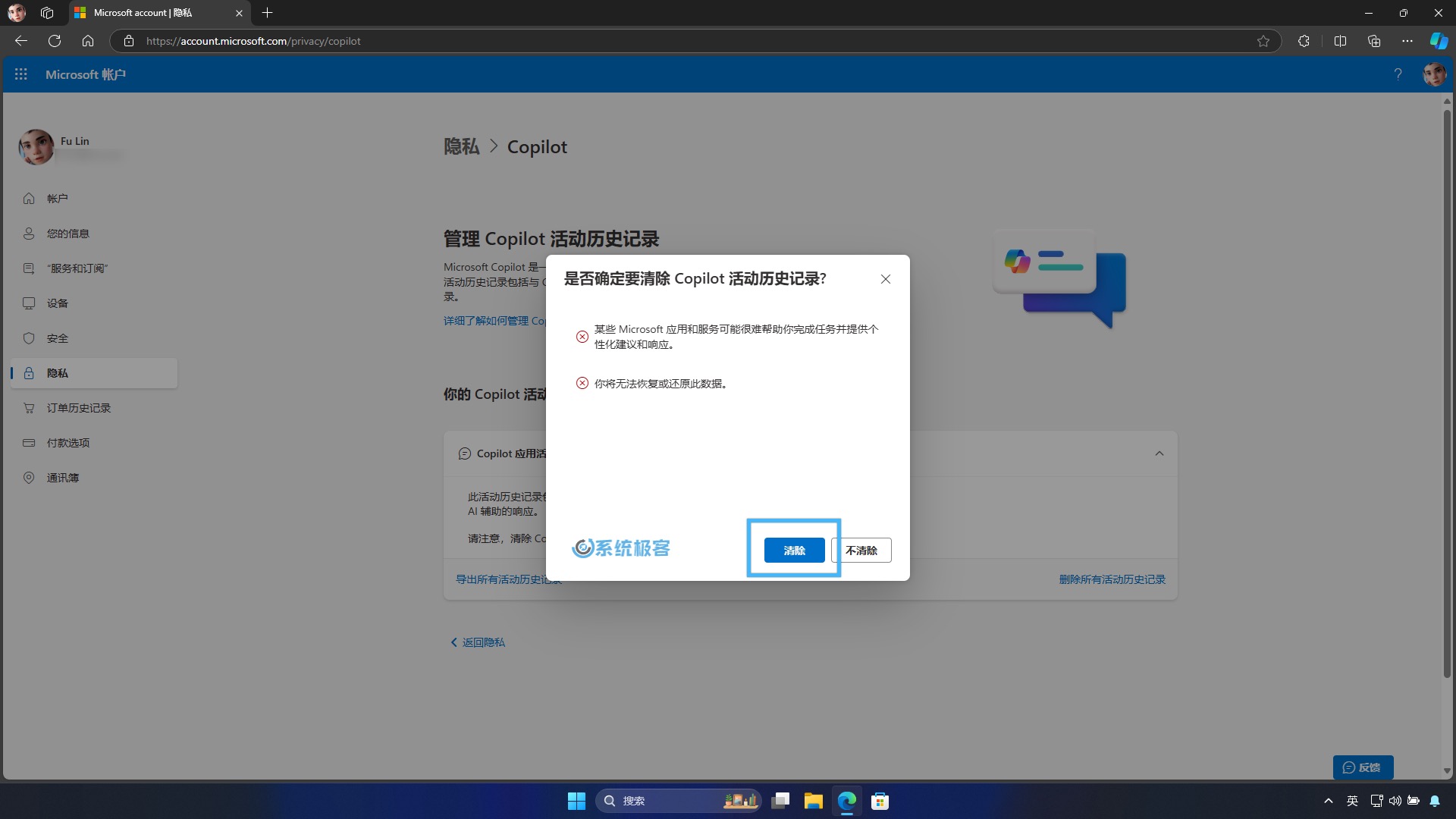Click the 您的信息 sidebar icon
This screenshot has height=819, width=1456.
click(29, 233)
